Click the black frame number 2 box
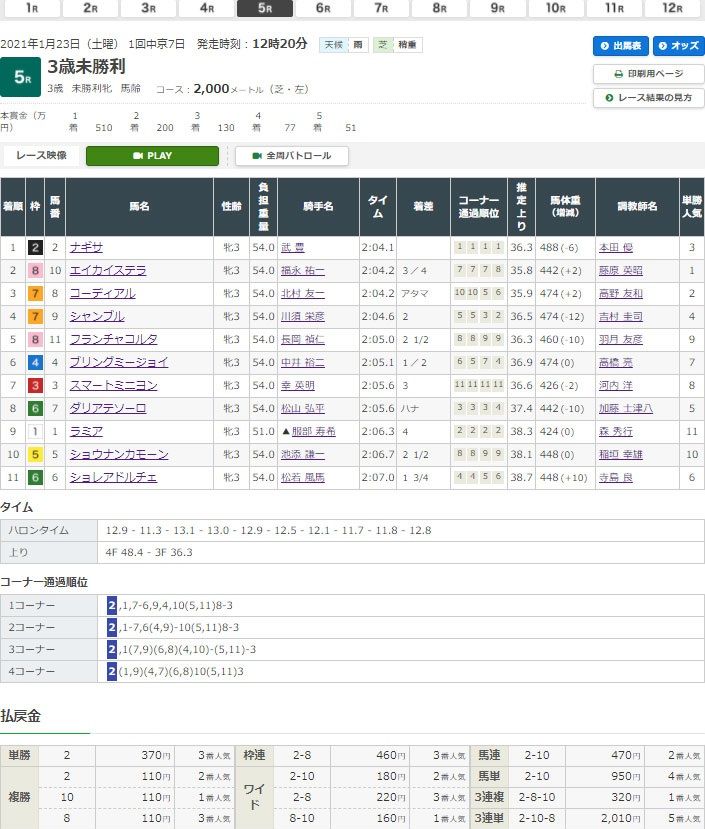705x829 pixels. [x=34, y=247]
